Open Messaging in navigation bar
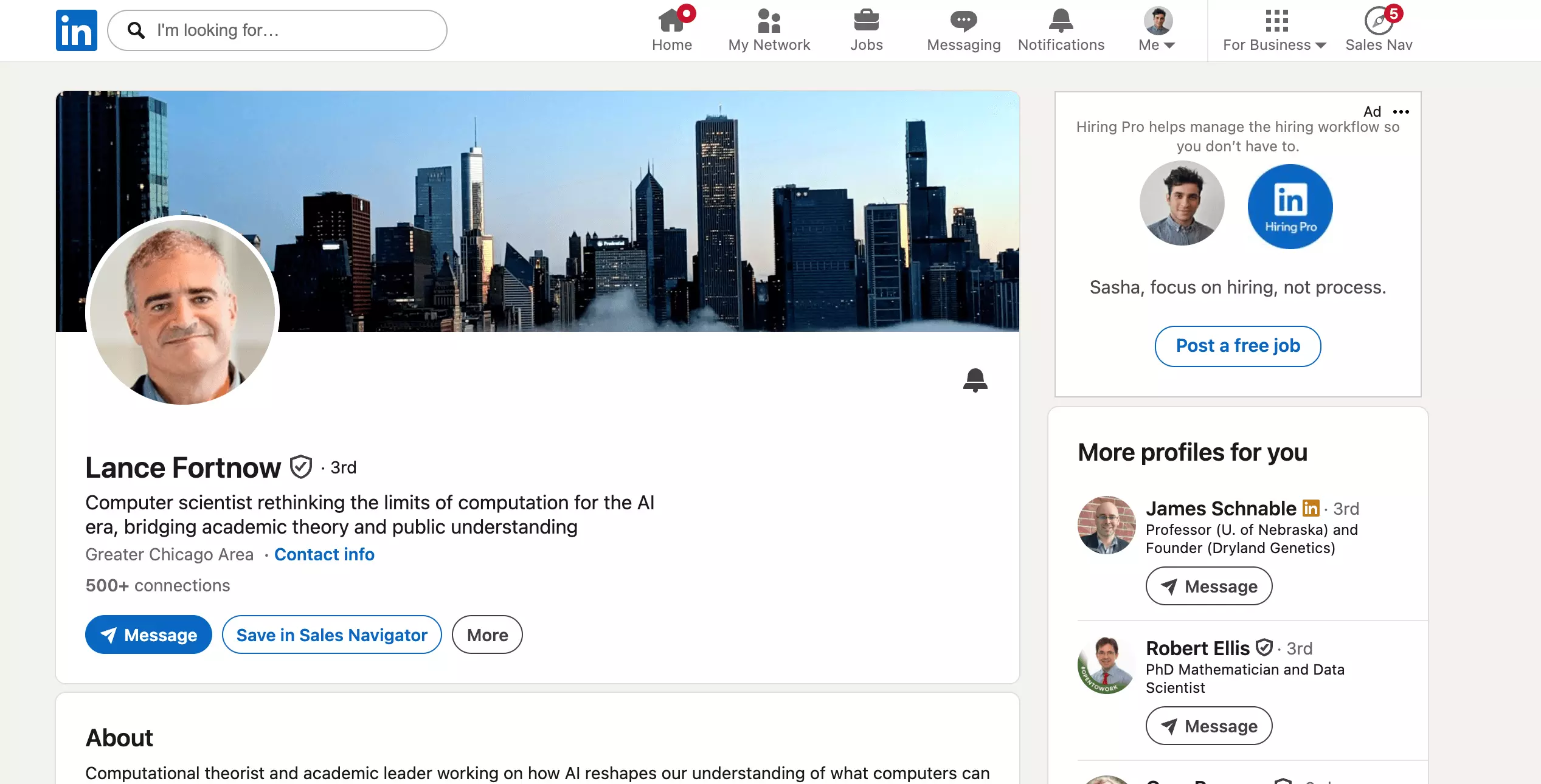 (x=964, y=30)
